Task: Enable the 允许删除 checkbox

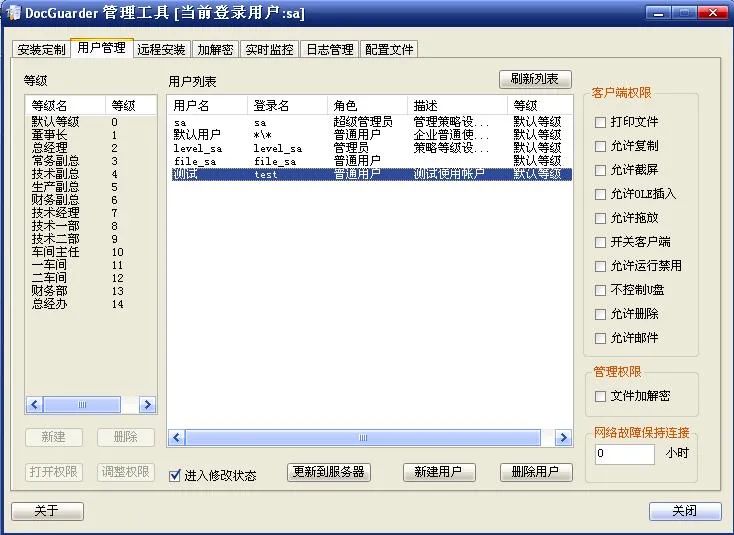Action: pos(600,314)
